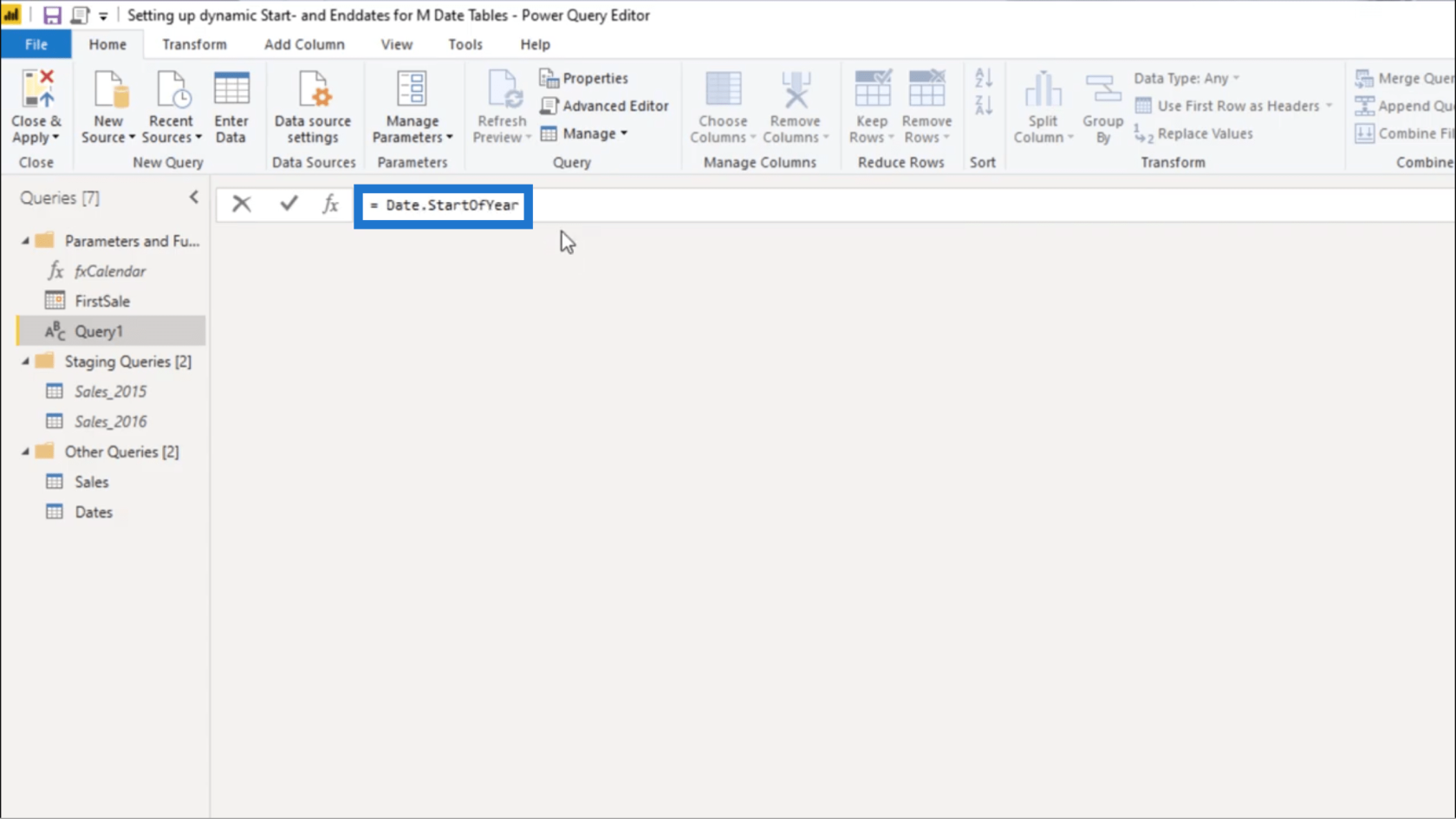Image resolution: width=1456 pixels, height=819 pixels.
Task: Click in the formula bar text
Action: (x=444, y=205)
